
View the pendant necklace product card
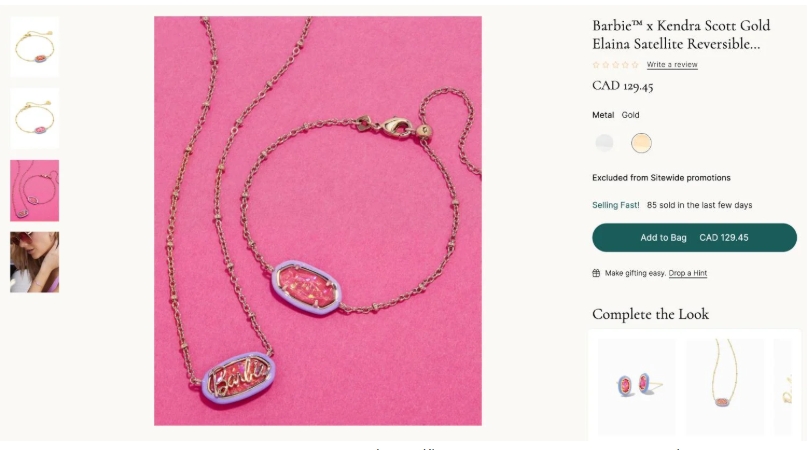pyautogui.click(x=725, y=386)
